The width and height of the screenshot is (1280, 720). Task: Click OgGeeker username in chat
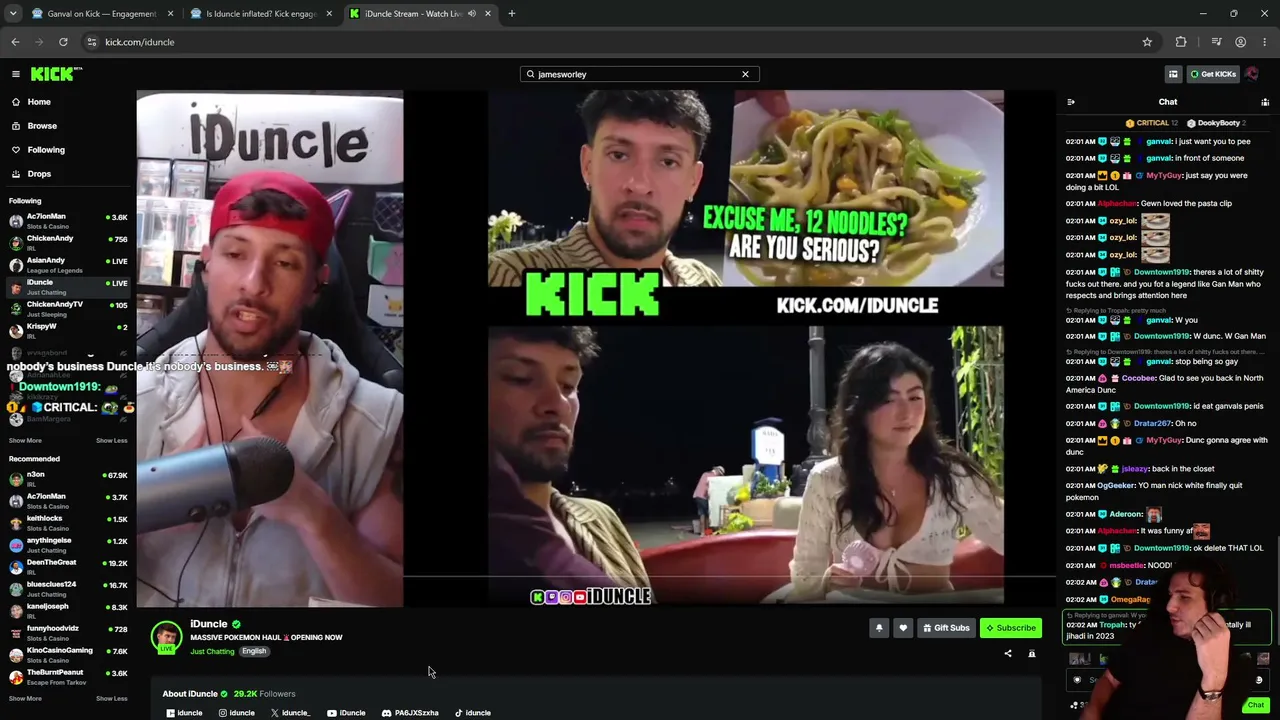(x=1116, y=486)
